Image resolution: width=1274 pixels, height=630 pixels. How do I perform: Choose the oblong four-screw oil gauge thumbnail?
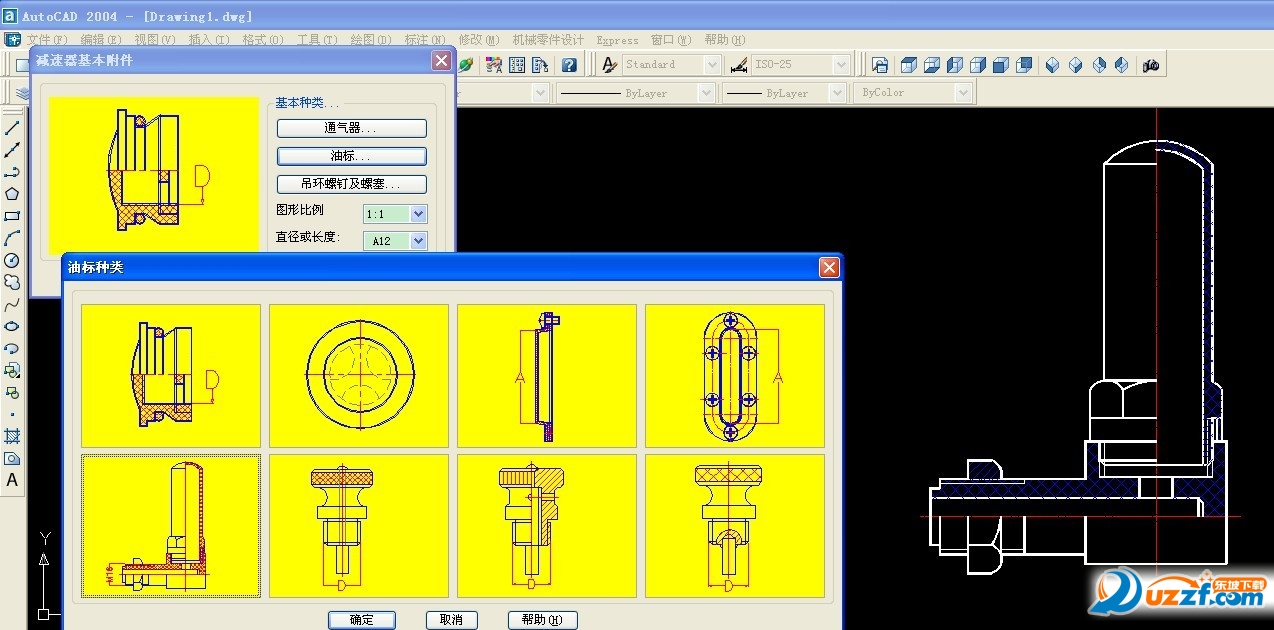point(735,376)
